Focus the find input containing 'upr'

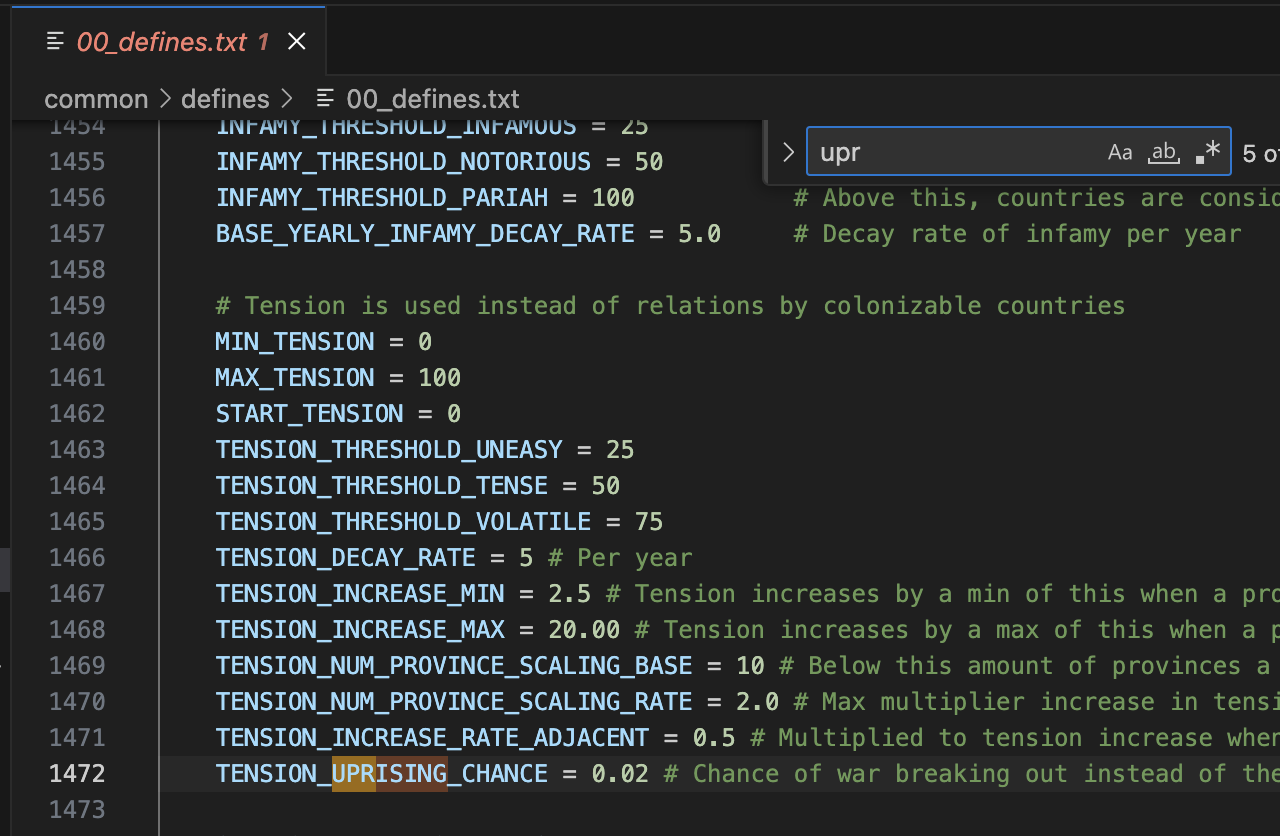(x=950, y=152)
